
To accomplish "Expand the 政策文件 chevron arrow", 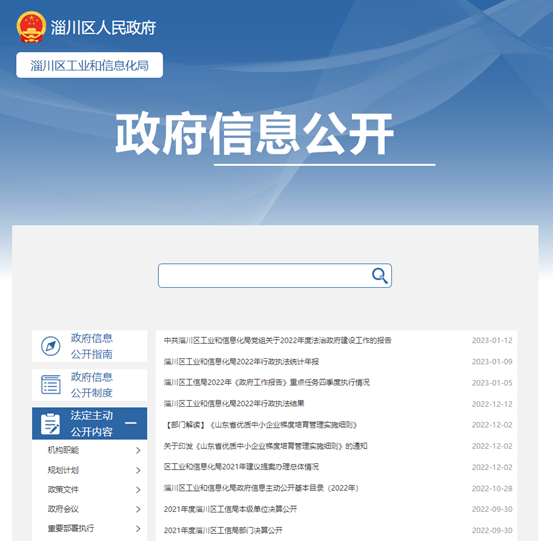I will (138, 490).
